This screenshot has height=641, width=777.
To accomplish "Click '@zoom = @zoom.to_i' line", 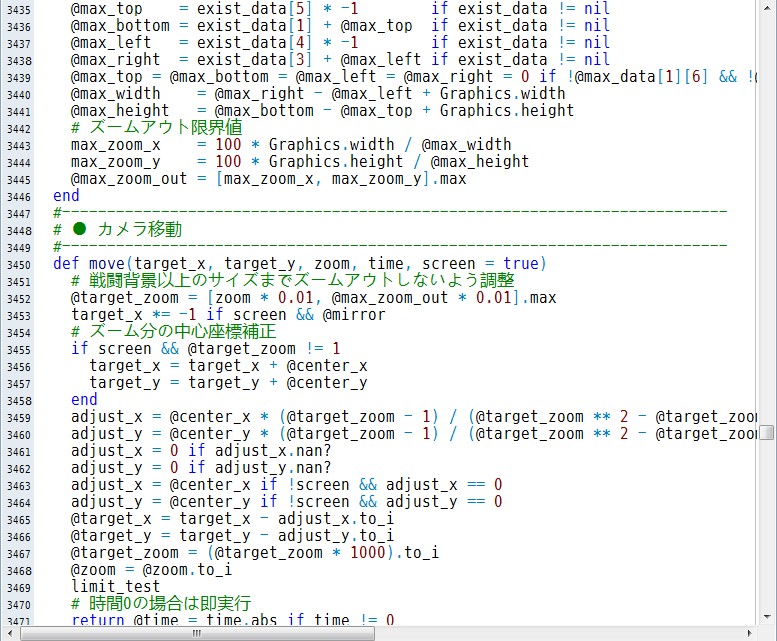I will [x=151, y=569].
